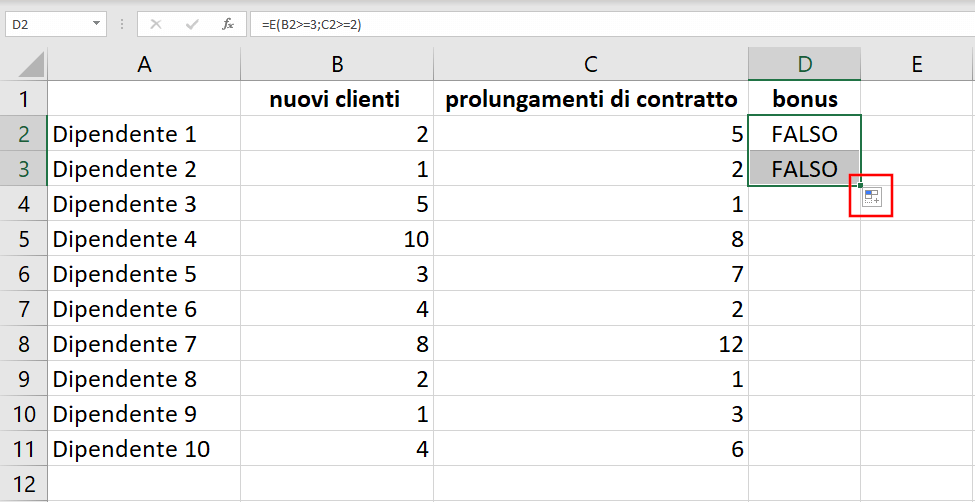This screenshot has height=502, width=975.
Task: Click the green fill handle below D3
Action: point(860,185)
